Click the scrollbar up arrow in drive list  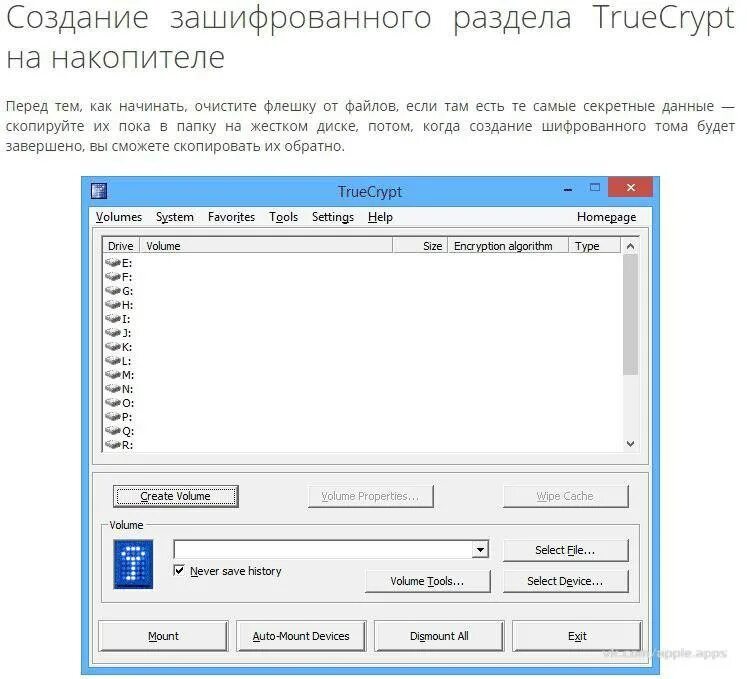[x=630, y=246]
